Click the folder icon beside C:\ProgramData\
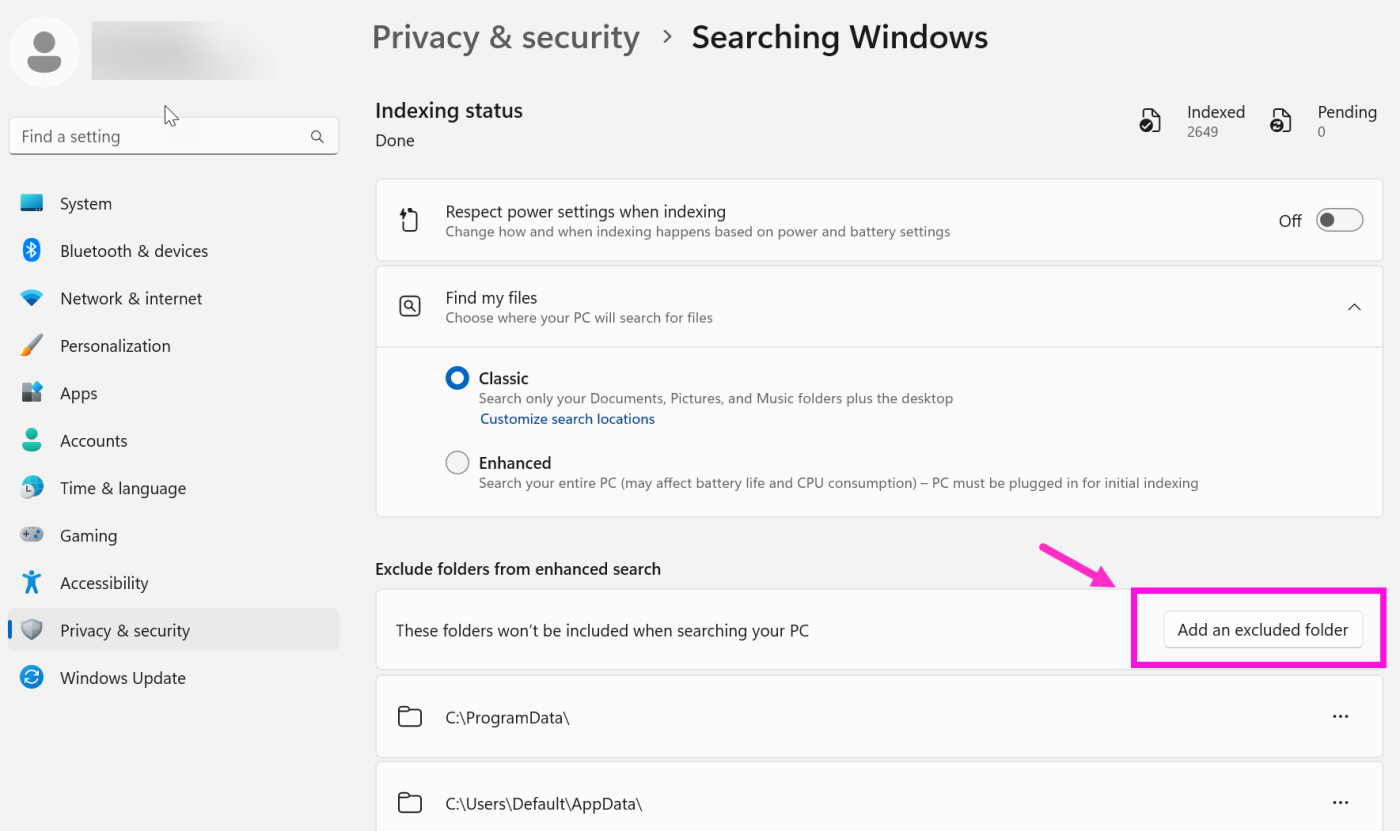 (409, 716)
